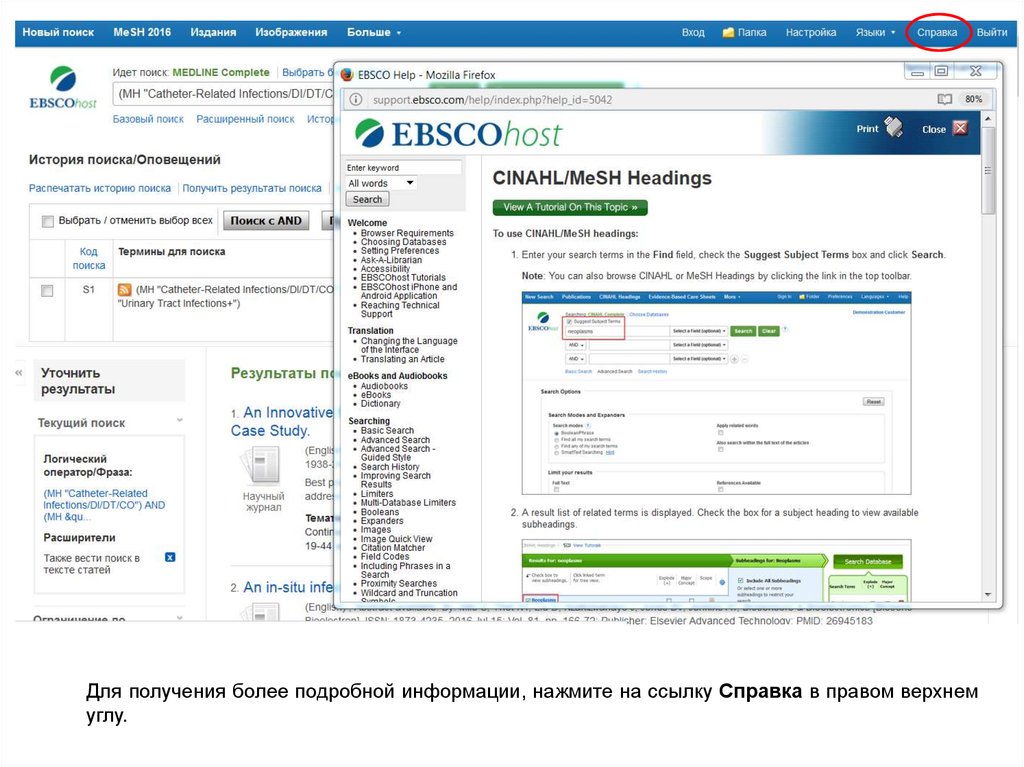Click the red Close X icon in the help header

960,128
